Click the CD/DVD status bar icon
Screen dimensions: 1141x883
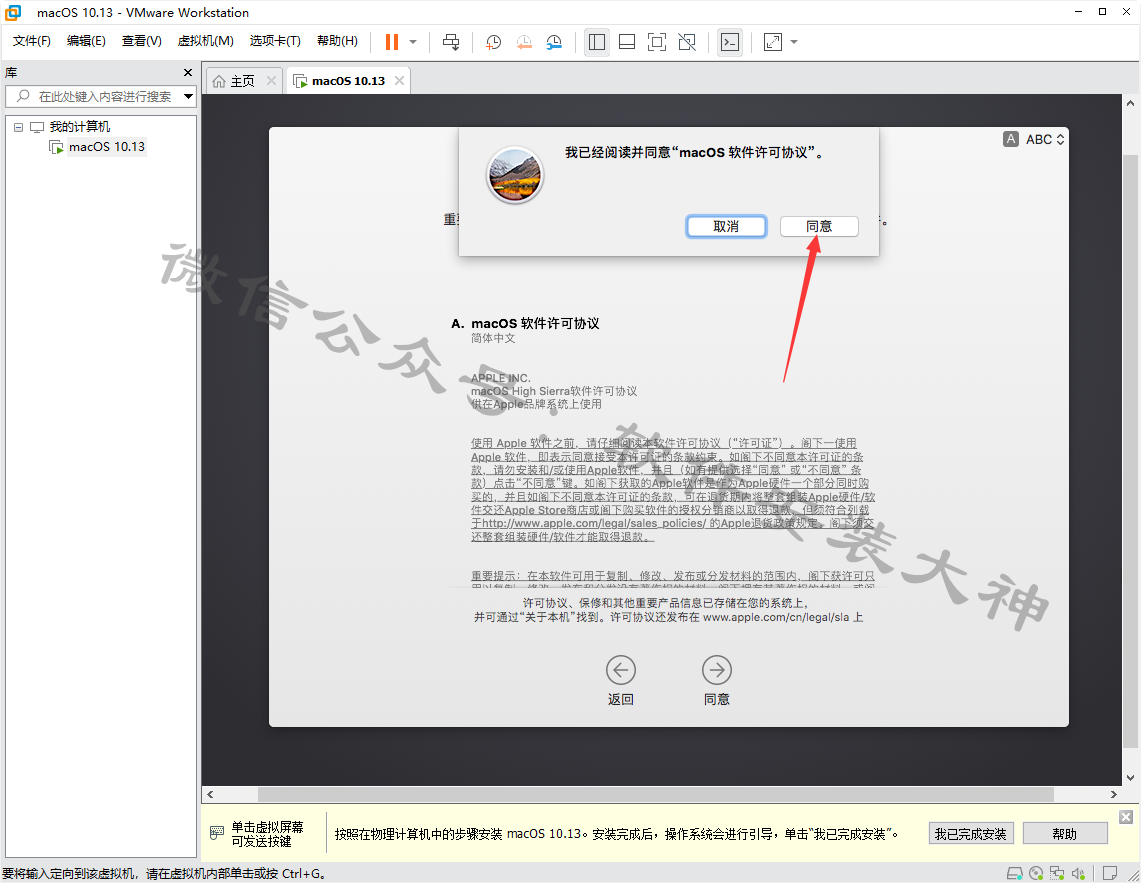coord(1036,873)
